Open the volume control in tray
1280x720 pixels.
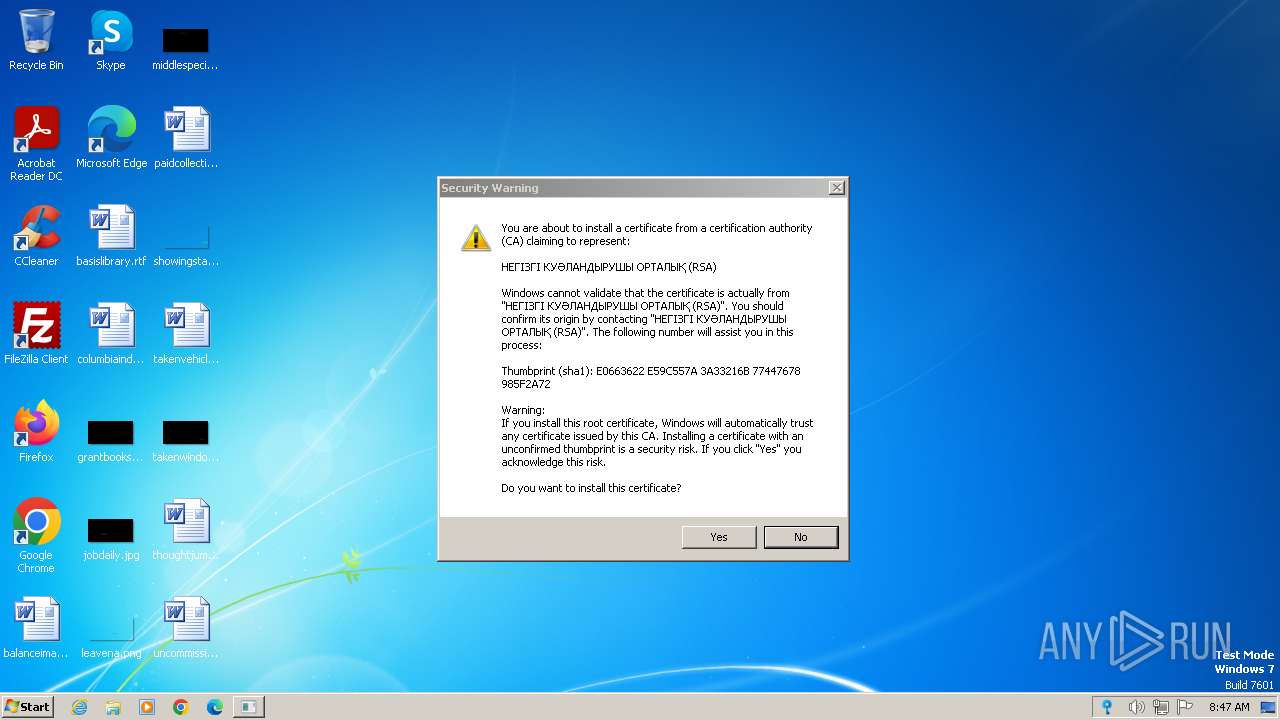click(1136, 707)
